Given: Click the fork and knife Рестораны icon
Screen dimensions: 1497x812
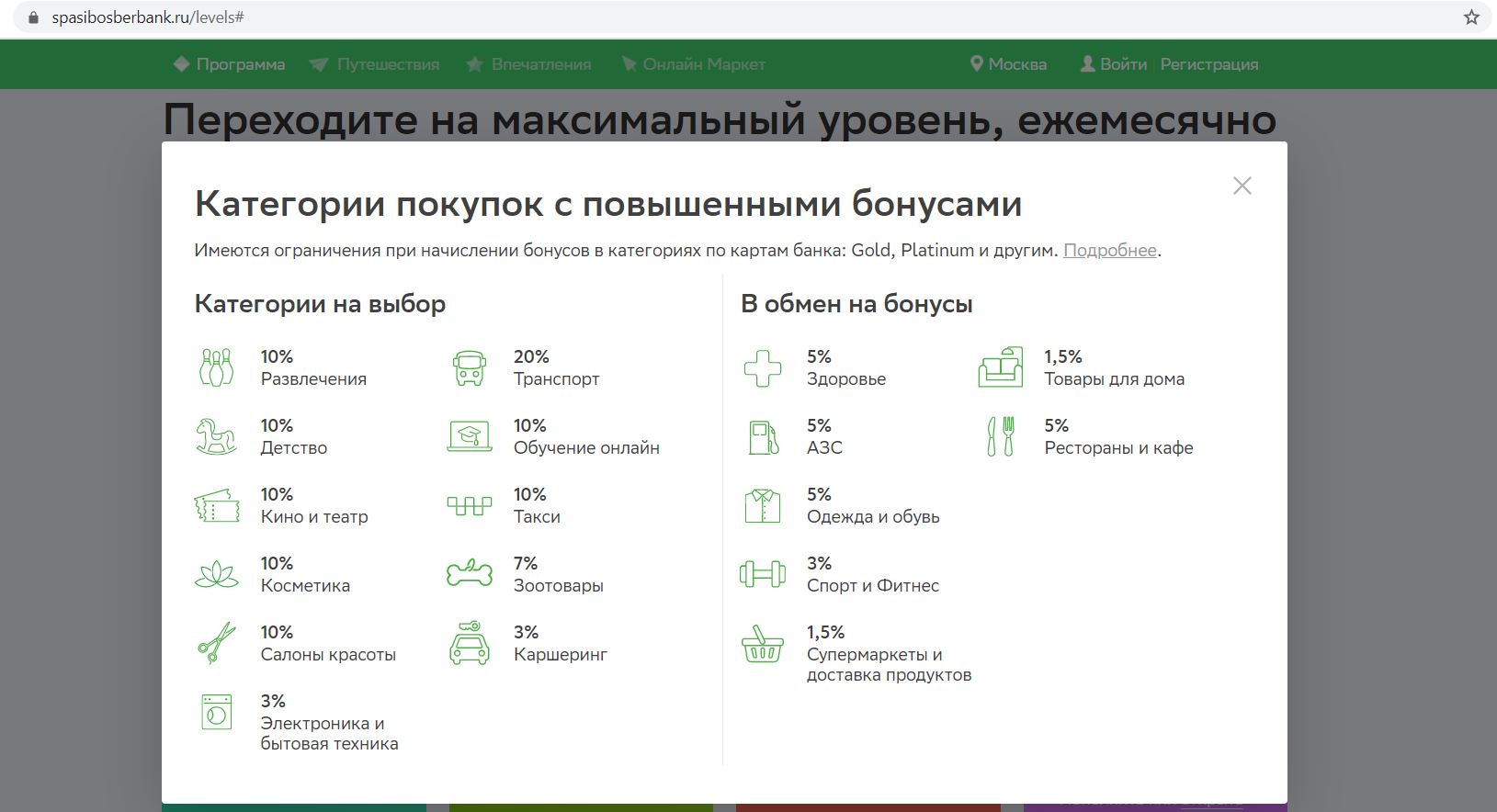Looking at the screenshot, I should coord(1000,436).
